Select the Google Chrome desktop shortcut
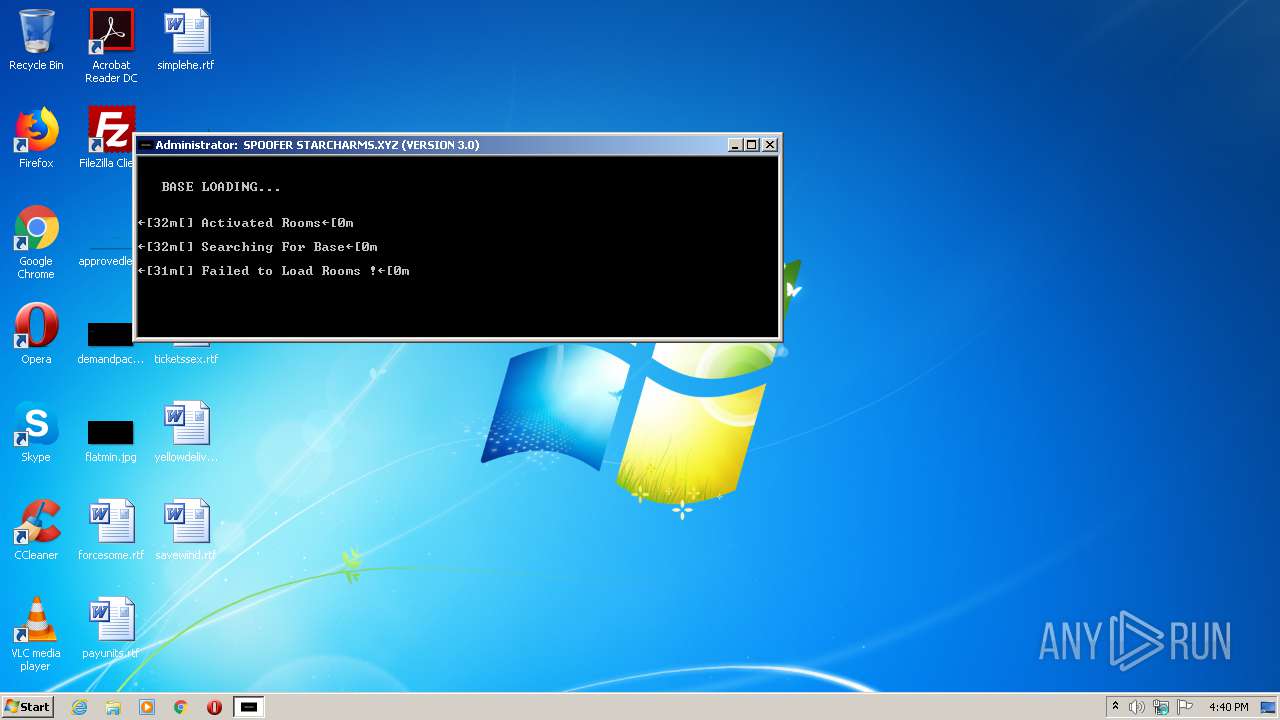 (36, 242)
